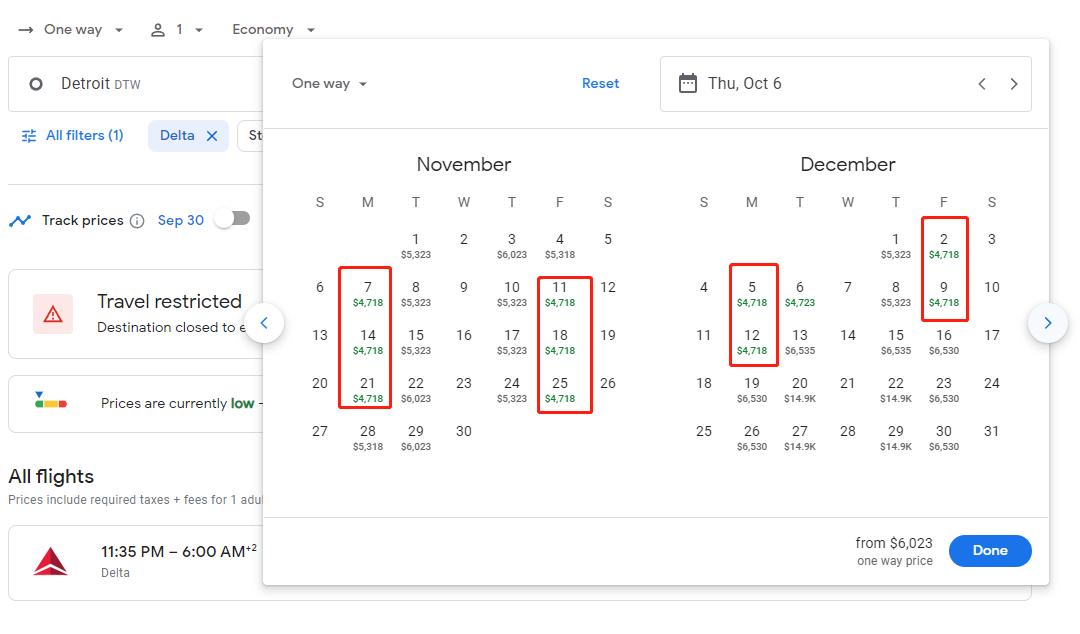Choose November 25 on the calendar

click(x=560, y=389)
